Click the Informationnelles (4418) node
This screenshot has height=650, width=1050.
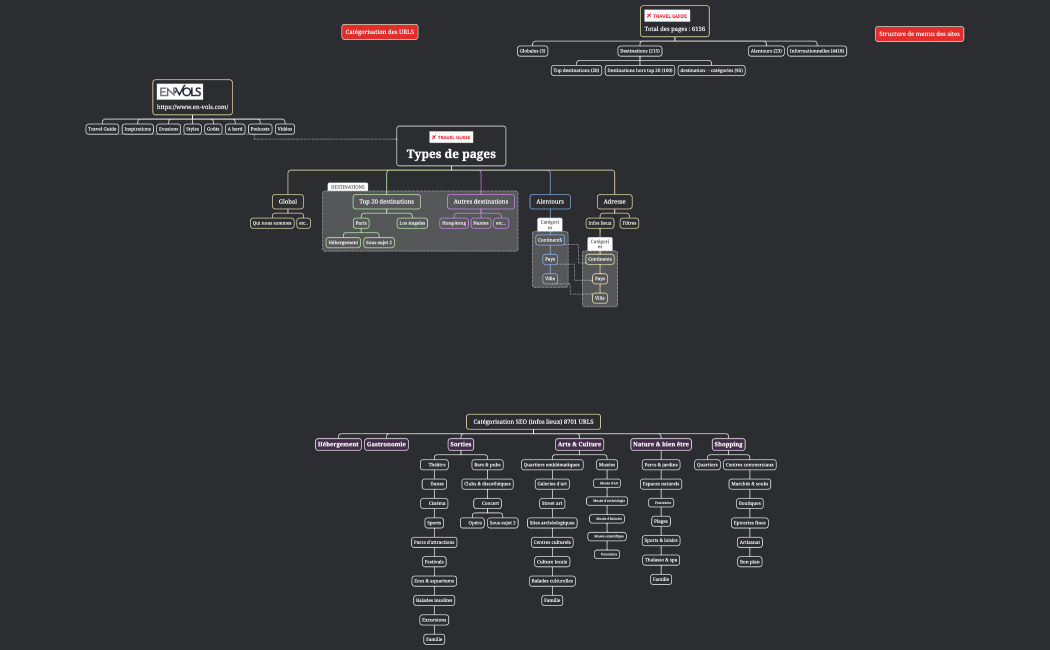click(x=817, y=51)
